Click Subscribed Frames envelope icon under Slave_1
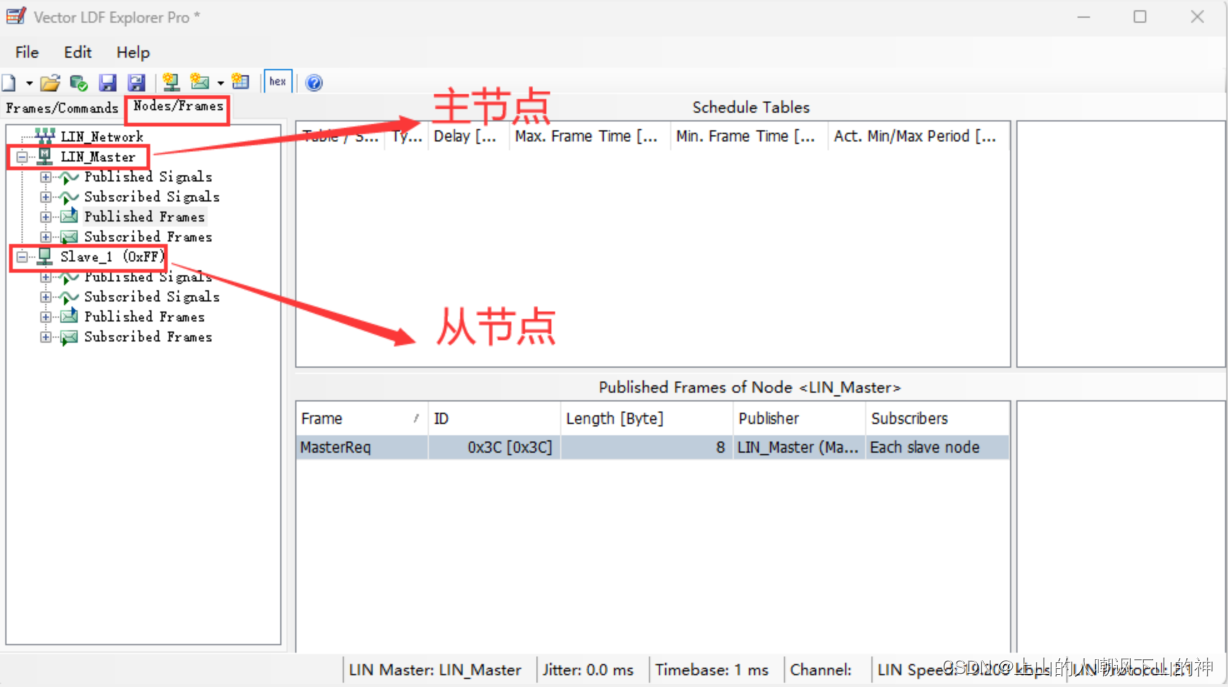Viewport: 1228px width, 687px height. [68, 337]
